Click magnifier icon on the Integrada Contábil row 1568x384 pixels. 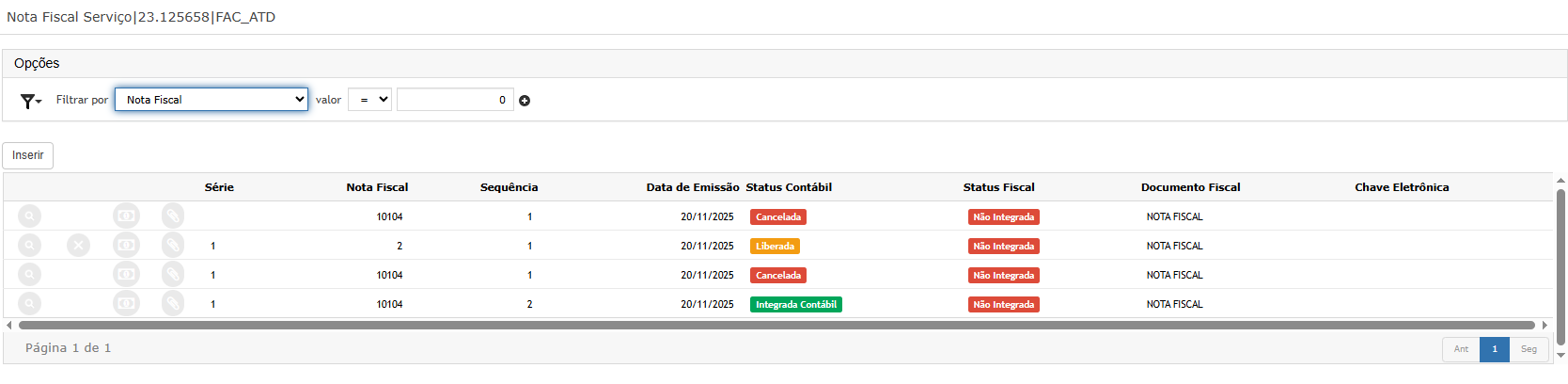(30, 304)
